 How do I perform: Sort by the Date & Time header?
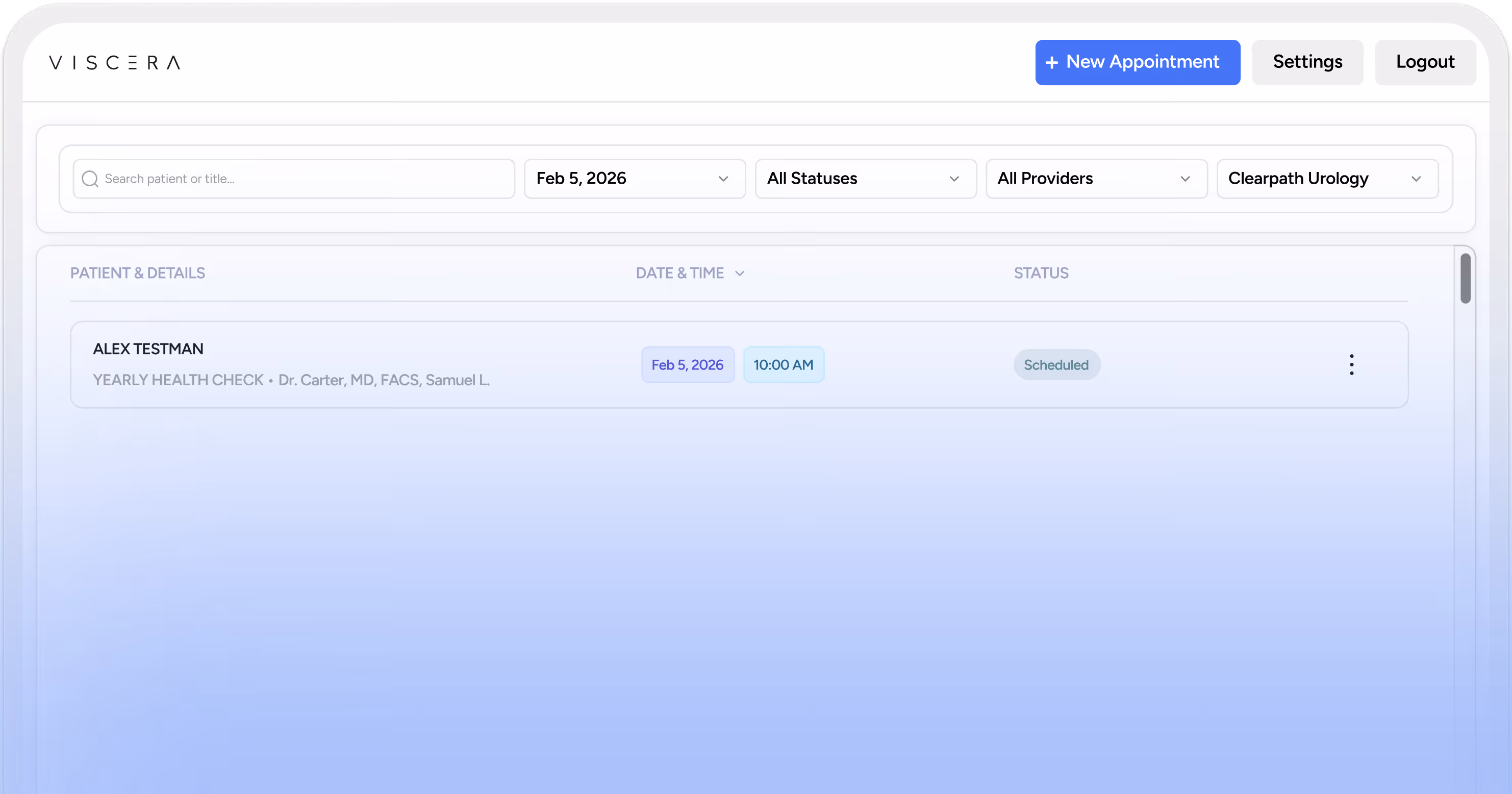click(679, 273)
